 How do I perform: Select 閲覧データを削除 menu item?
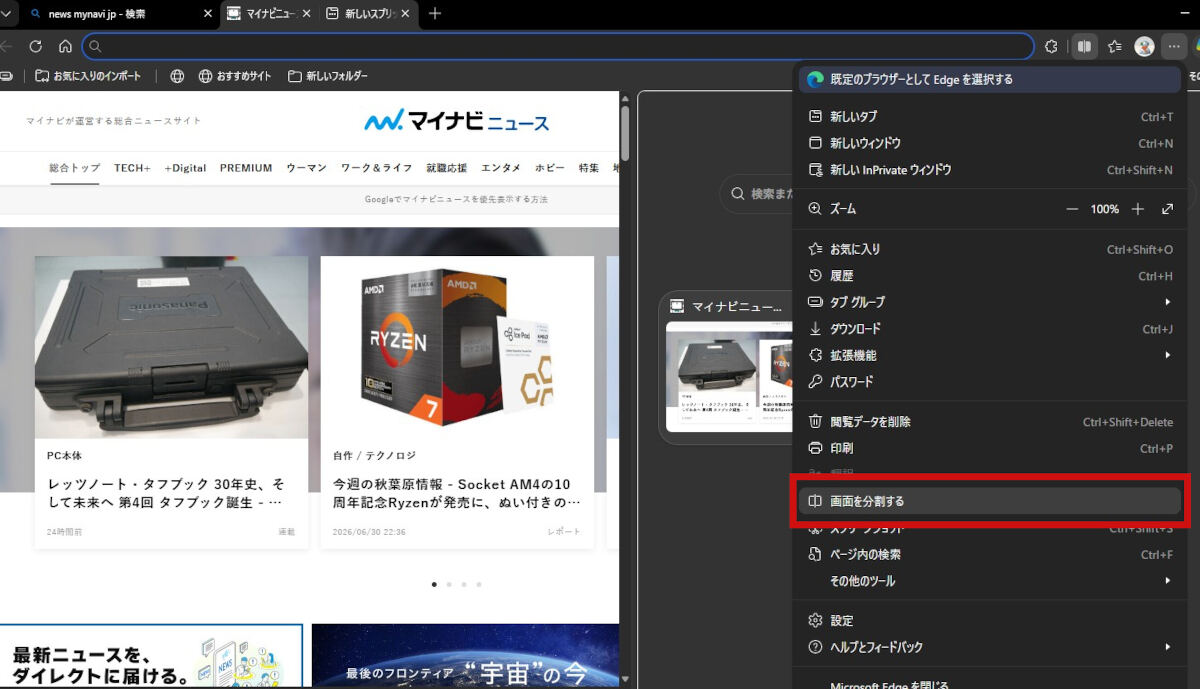(x=991, y=422)
